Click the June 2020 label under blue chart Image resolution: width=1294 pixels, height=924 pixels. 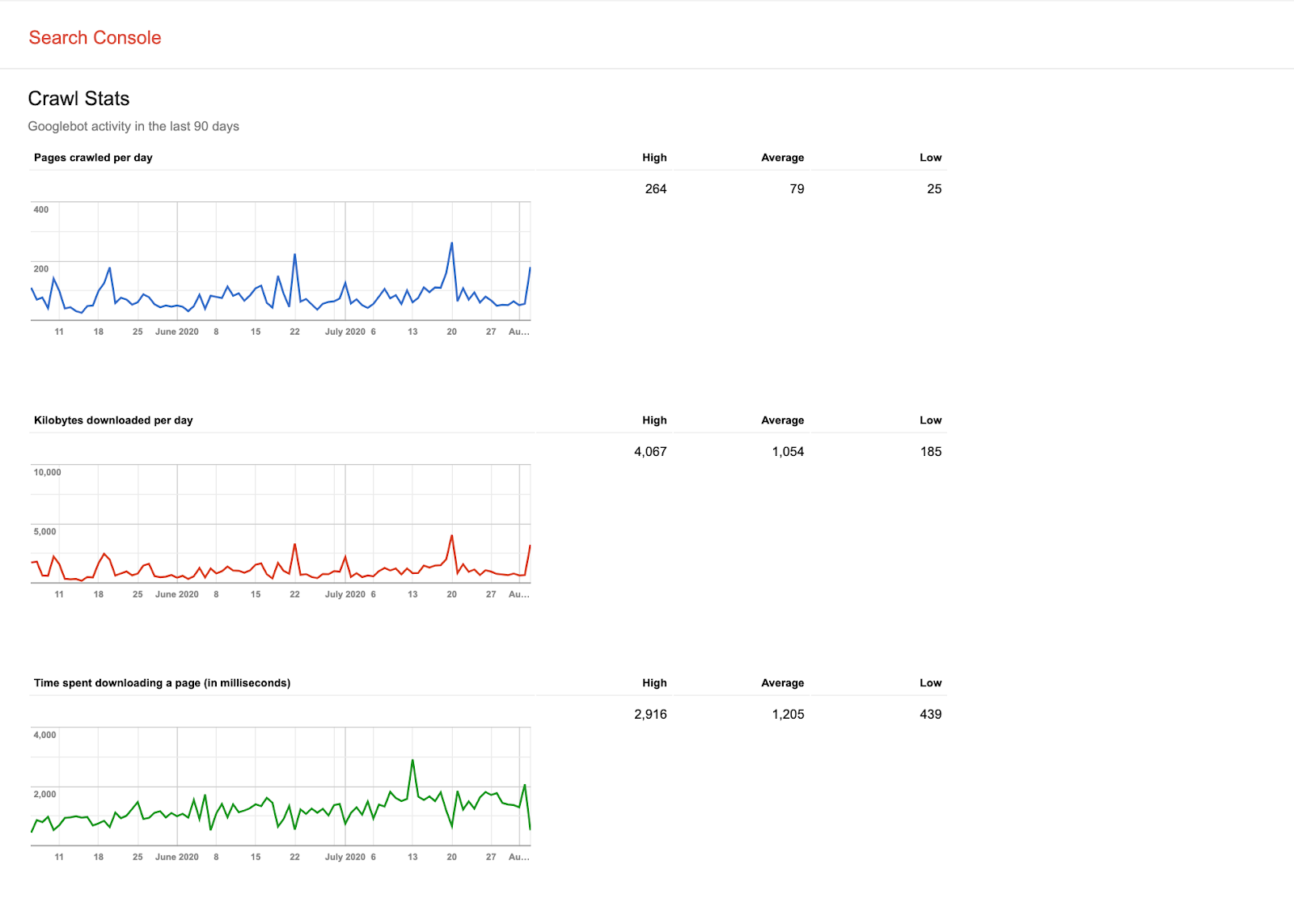177,331
